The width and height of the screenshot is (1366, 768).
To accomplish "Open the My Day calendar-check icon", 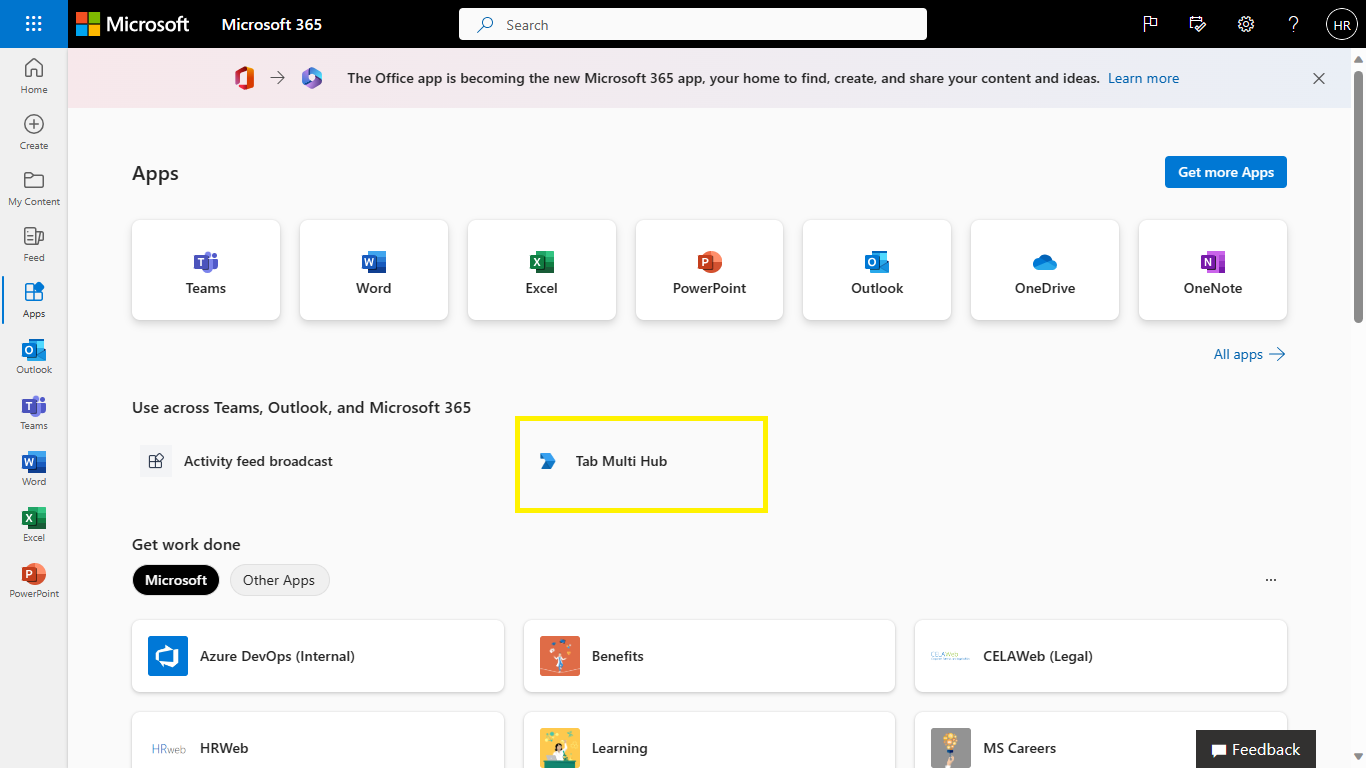I will click(1198, 24).
